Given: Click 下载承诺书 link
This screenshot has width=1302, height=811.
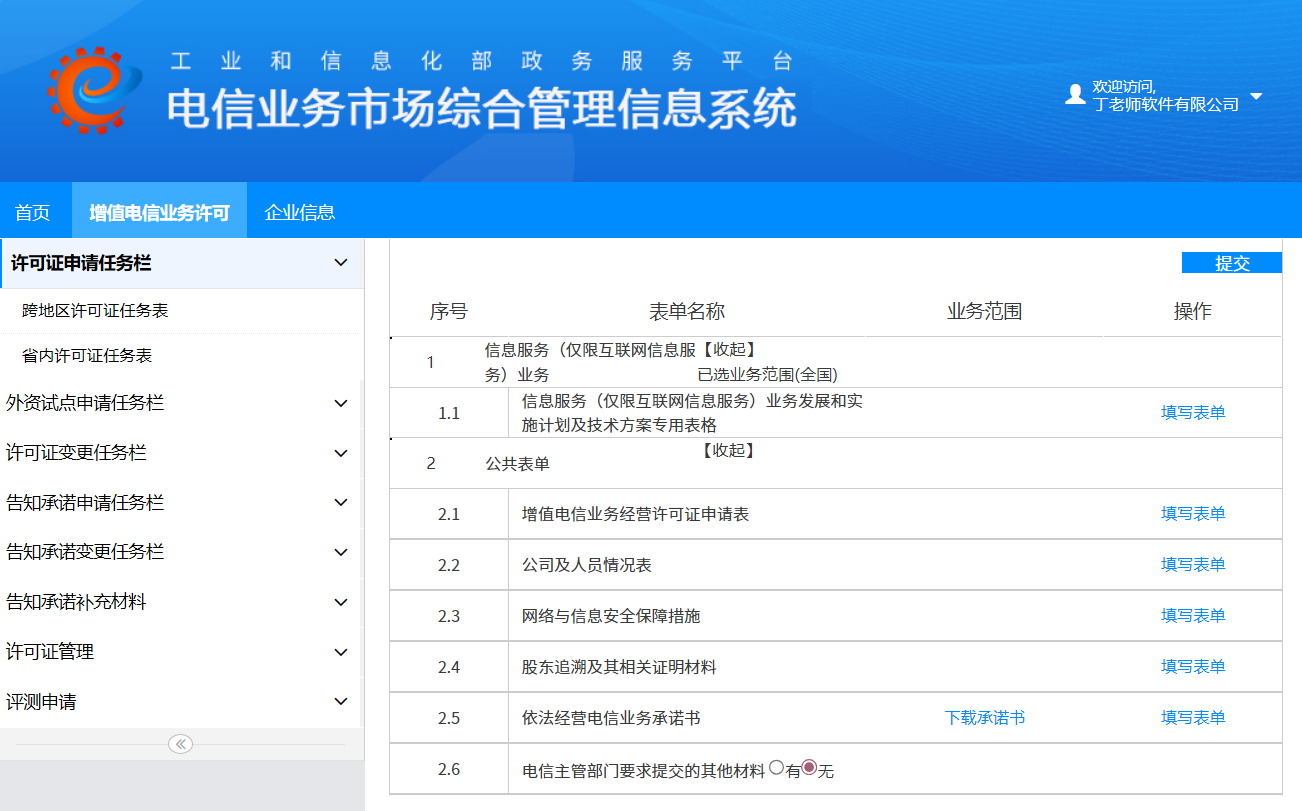Looking at the screenshot, I should (984, 718).
